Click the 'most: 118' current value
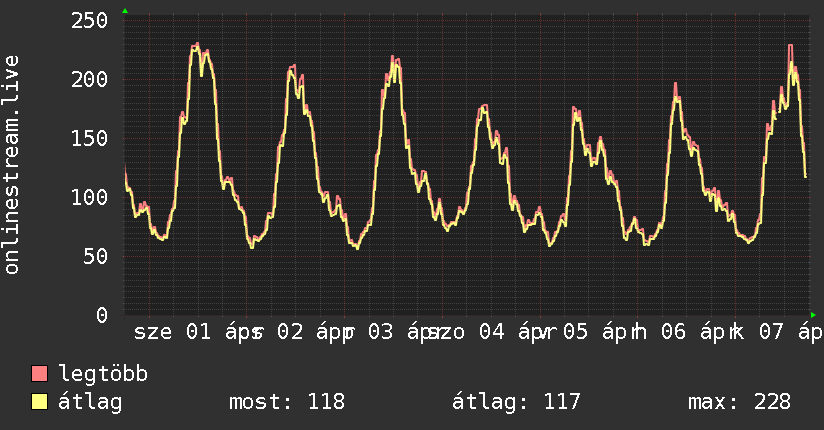The width and height of the screenshot is (824, 430). click(x=287, y=403)
